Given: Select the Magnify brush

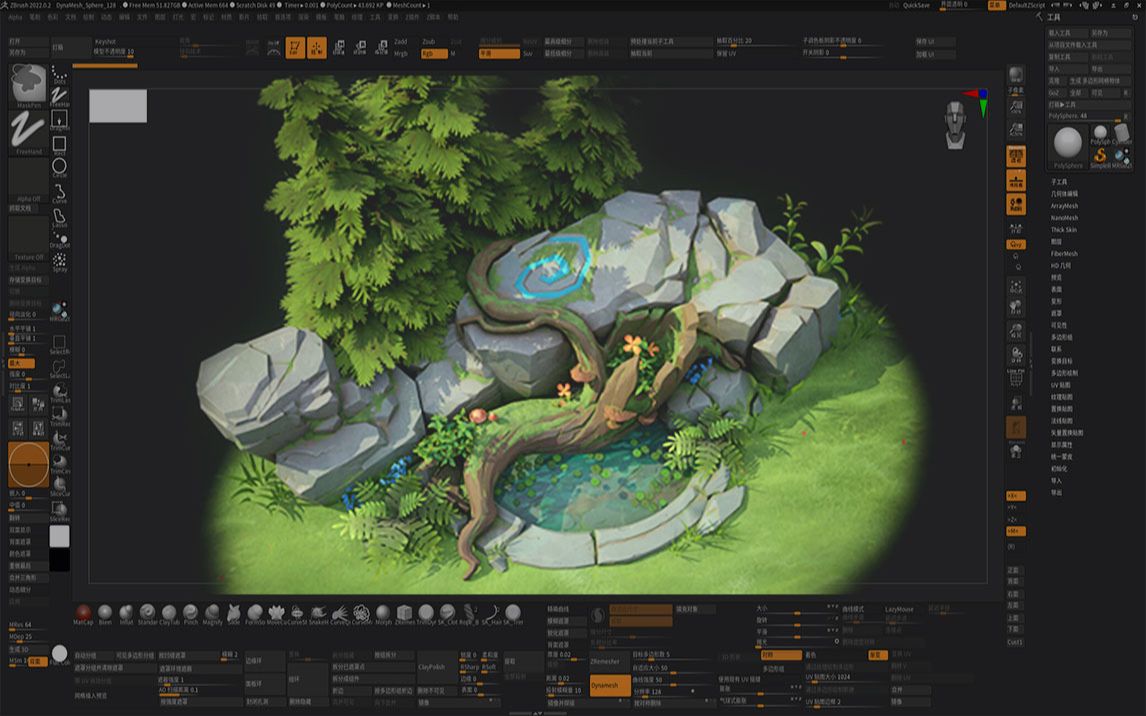Looking at the screenshot, I should click(212, 613).
